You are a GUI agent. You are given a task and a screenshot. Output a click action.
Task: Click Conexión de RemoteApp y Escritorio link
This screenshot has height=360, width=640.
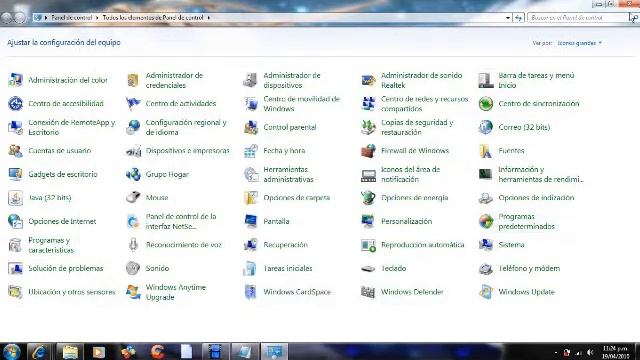click(x=72, y=127)
